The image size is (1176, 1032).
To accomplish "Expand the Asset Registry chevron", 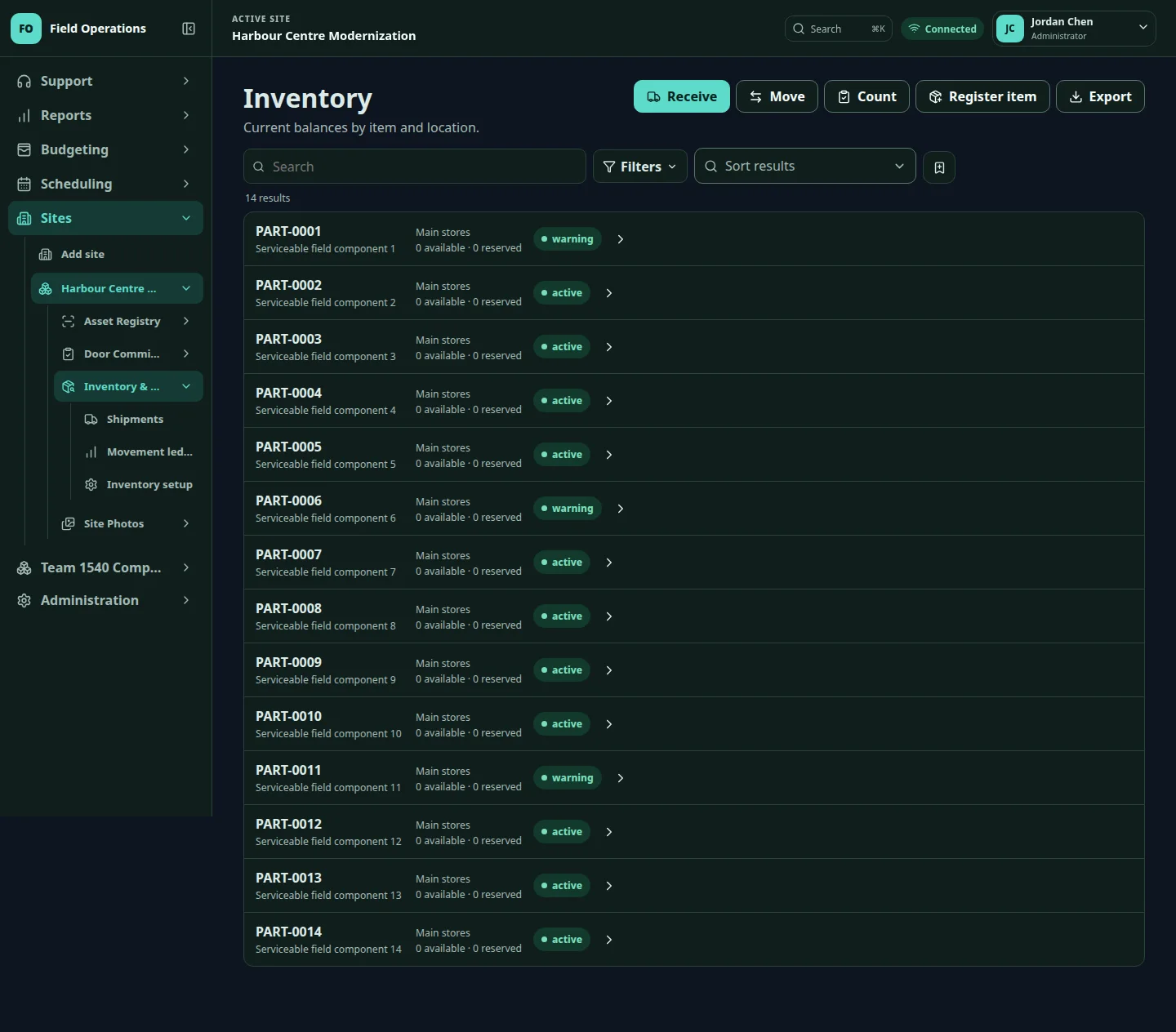I will [x=186, y=321].
